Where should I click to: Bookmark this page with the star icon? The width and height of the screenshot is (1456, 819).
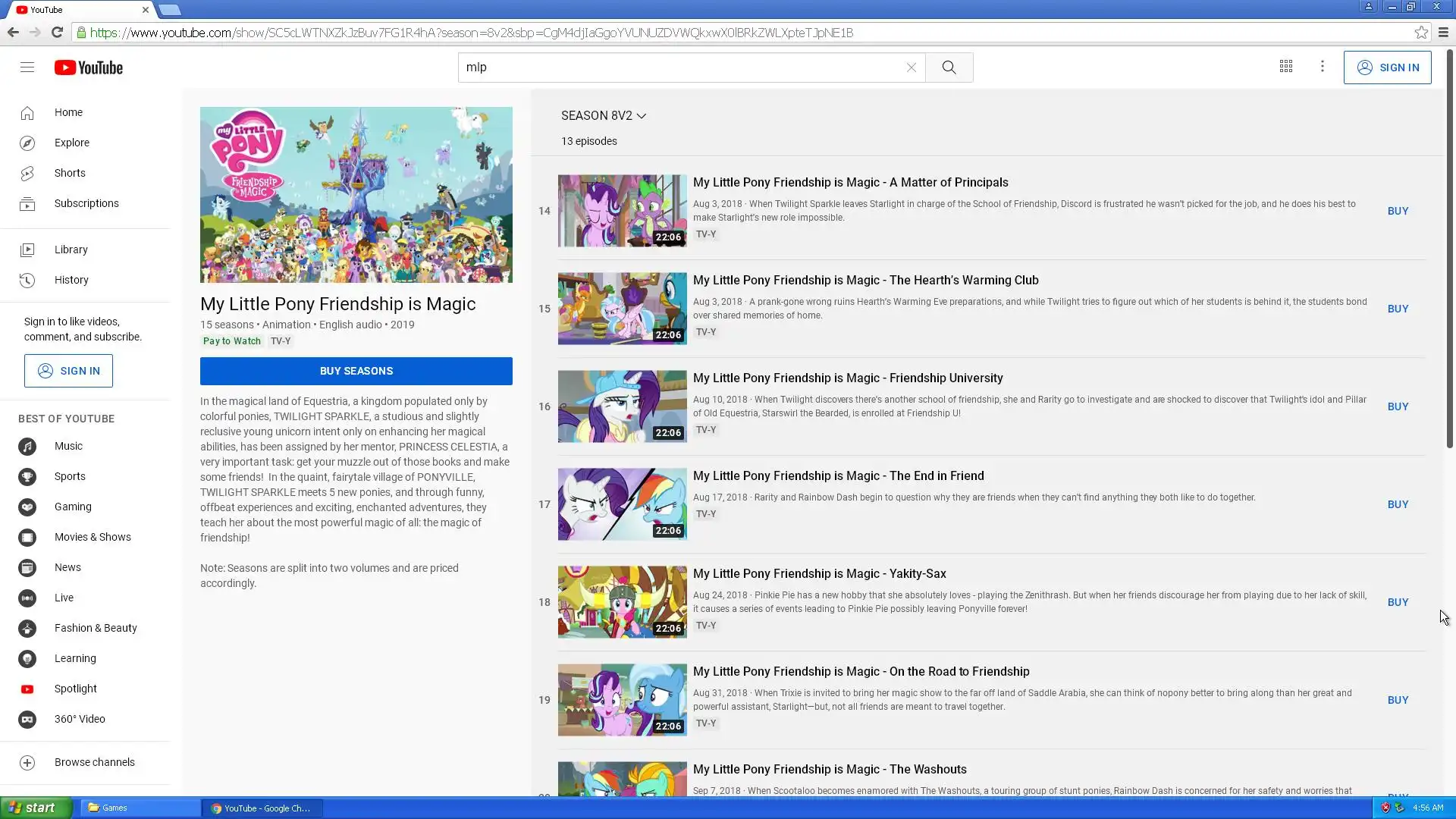click(1421, 33)
